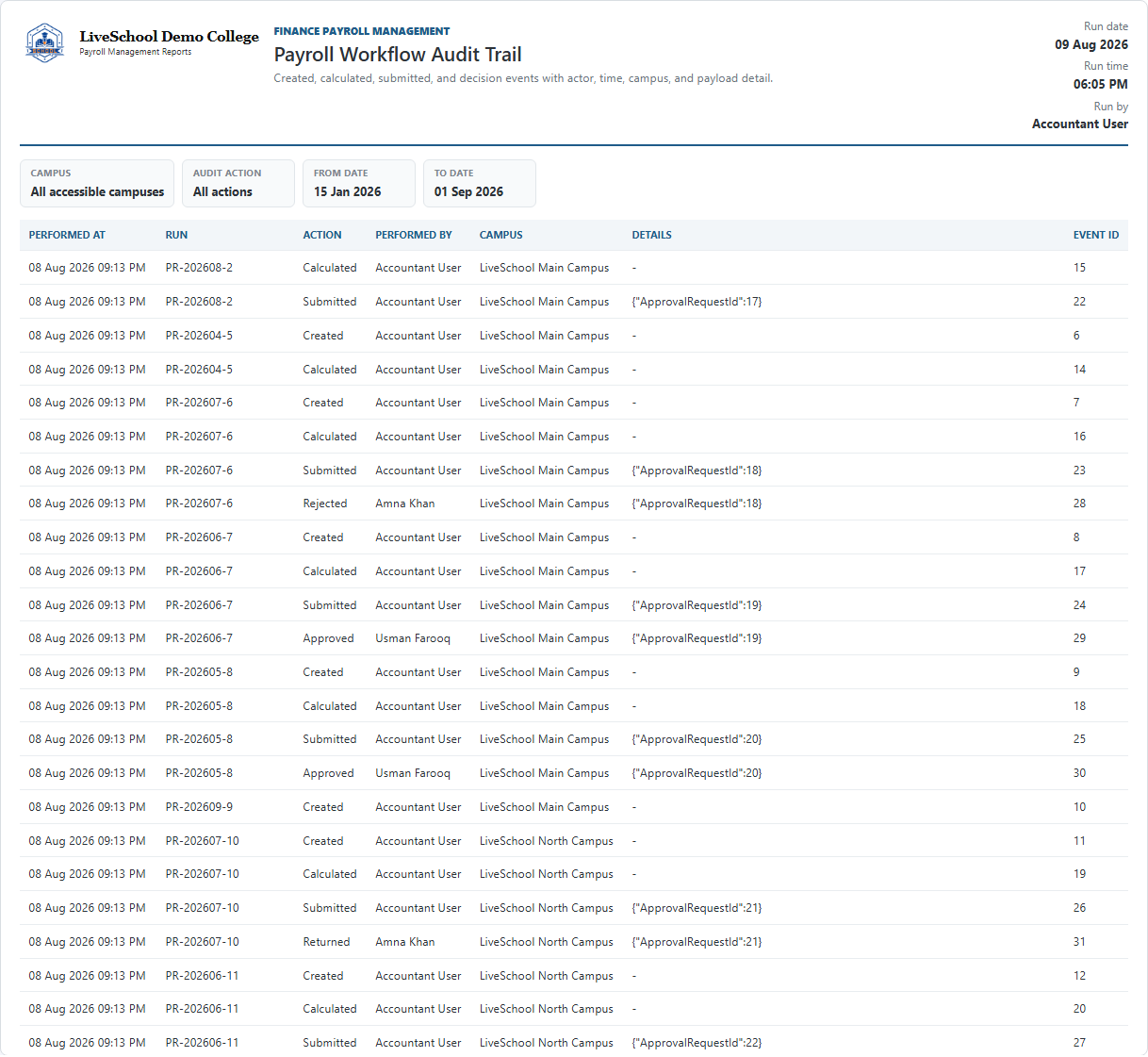Screen dimensions: 1148x1057
Task: Click event ID 22
Action: click(x=1079, y=302)
